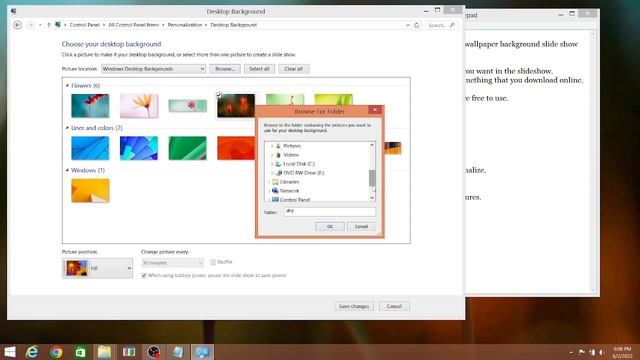Click the Pictures folder icon in tree
This screenshot has width=640, height=360.
[x=278, y=146]
